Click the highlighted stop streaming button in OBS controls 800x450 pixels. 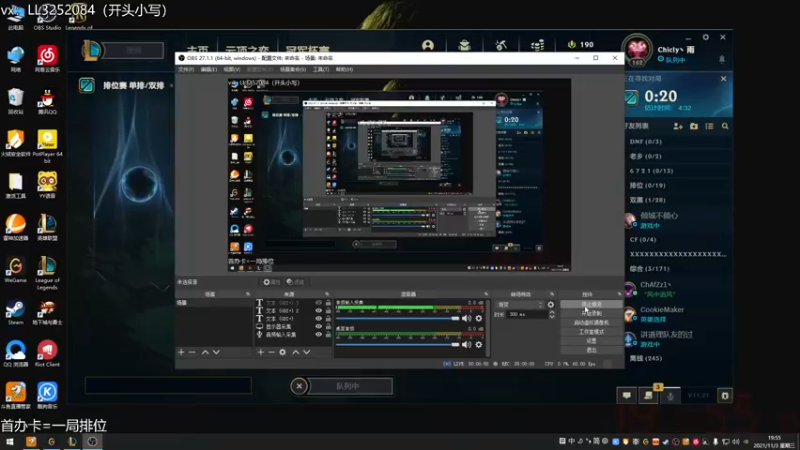click(x=591, y=304)
